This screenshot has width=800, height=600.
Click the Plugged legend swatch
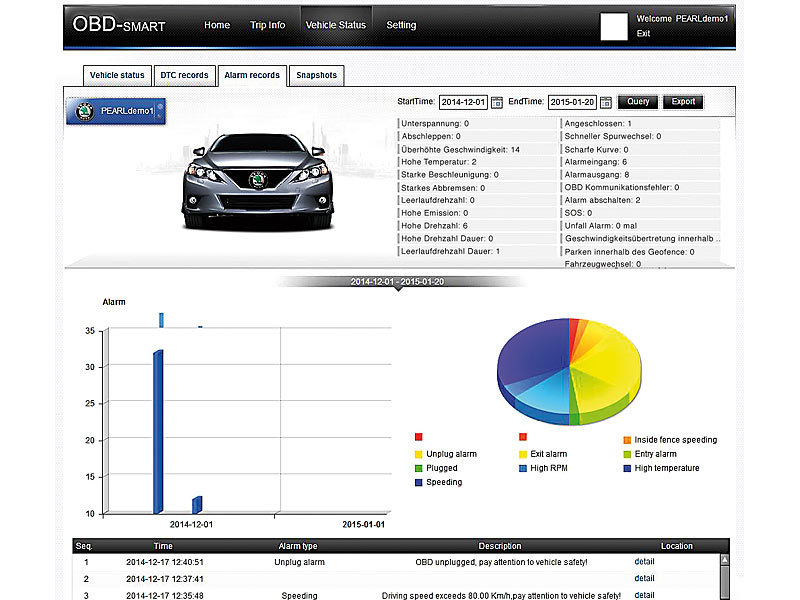click(x=419, y=468)
